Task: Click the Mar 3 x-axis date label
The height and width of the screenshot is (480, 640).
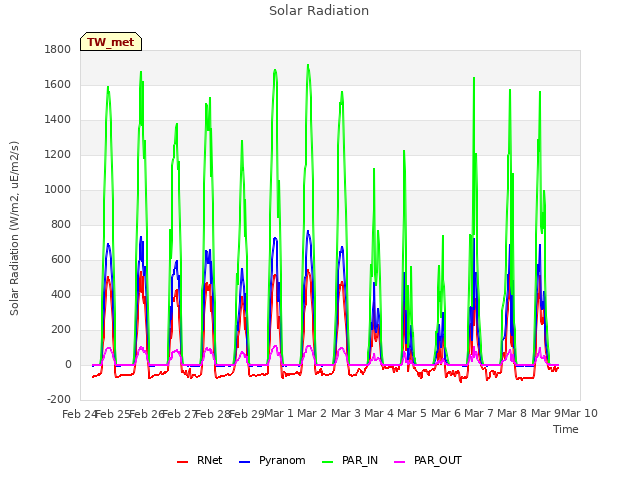Action: pos(345,413)
